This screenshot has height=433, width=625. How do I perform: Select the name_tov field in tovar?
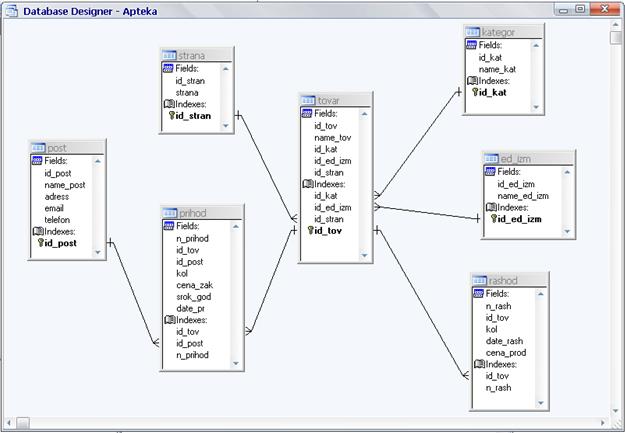[333, 138]
